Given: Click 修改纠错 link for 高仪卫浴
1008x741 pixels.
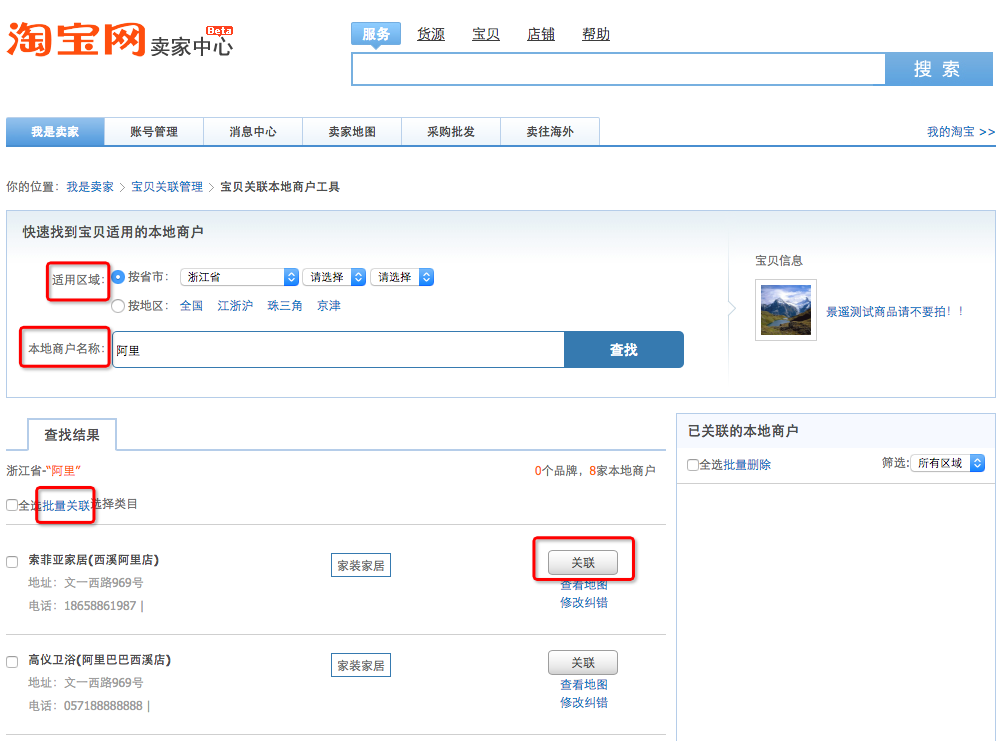Looking at the screenshot, I should pos(584,703).
